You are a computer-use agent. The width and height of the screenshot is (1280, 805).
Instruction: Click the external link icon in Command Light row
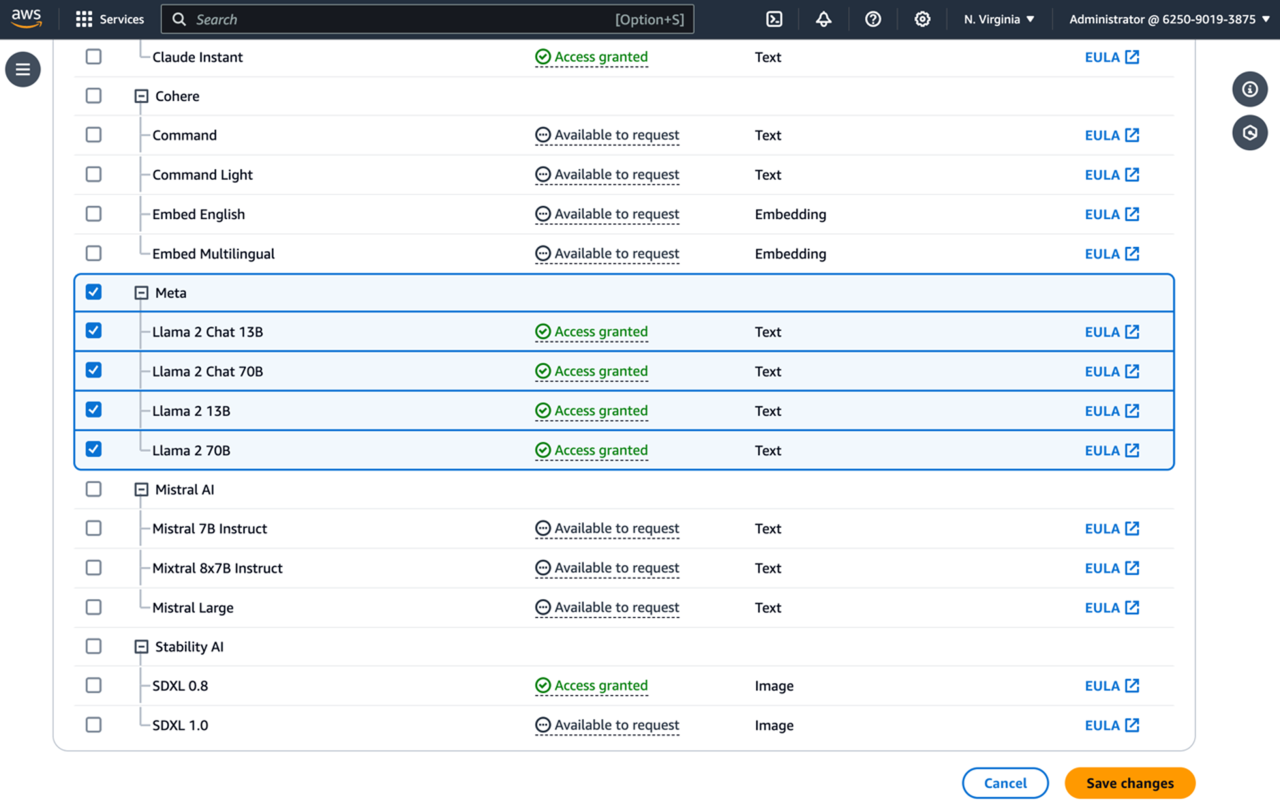tap(1132, 174)
